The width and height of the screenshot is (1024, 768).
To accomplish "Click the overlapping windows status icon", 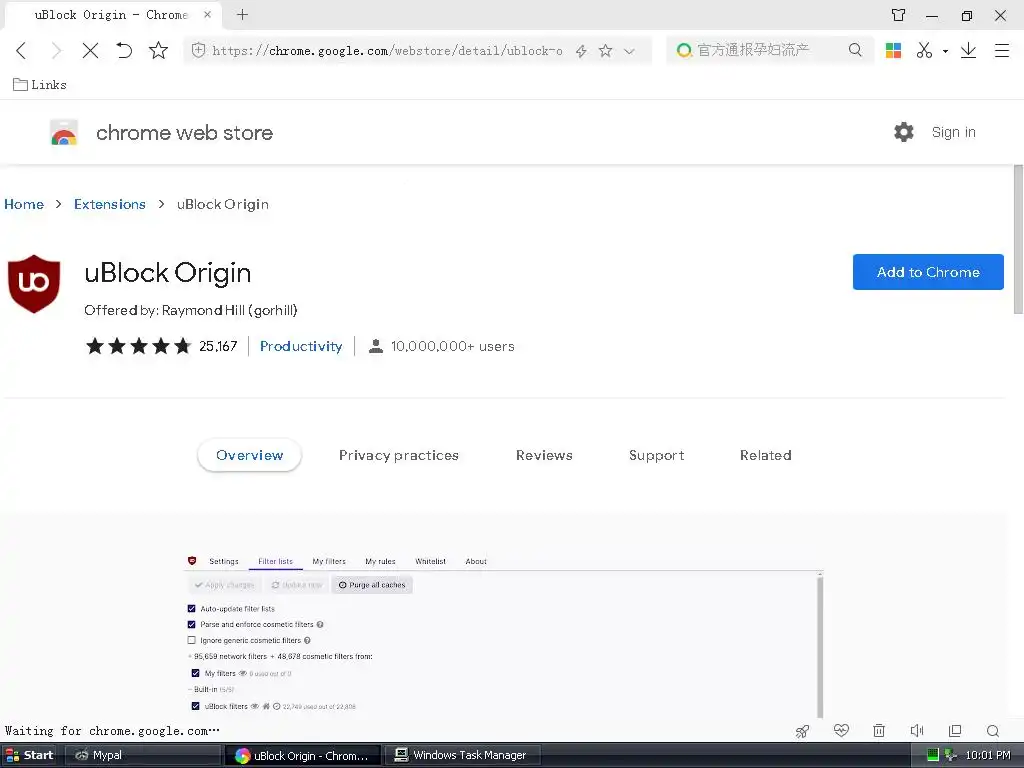I will [x=955, y=731].
